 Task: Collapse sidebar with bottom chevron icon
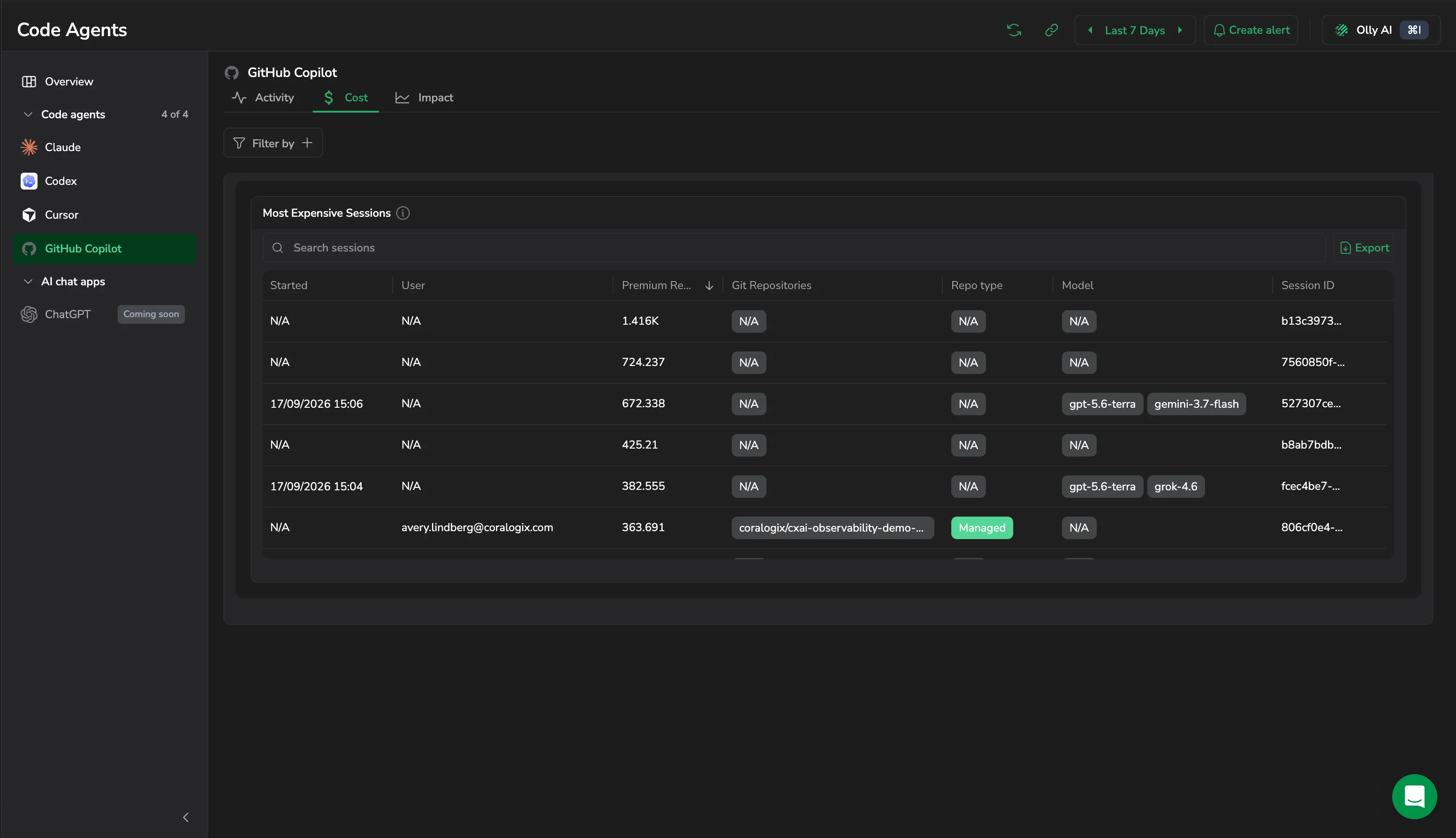(x=186, y=817)
